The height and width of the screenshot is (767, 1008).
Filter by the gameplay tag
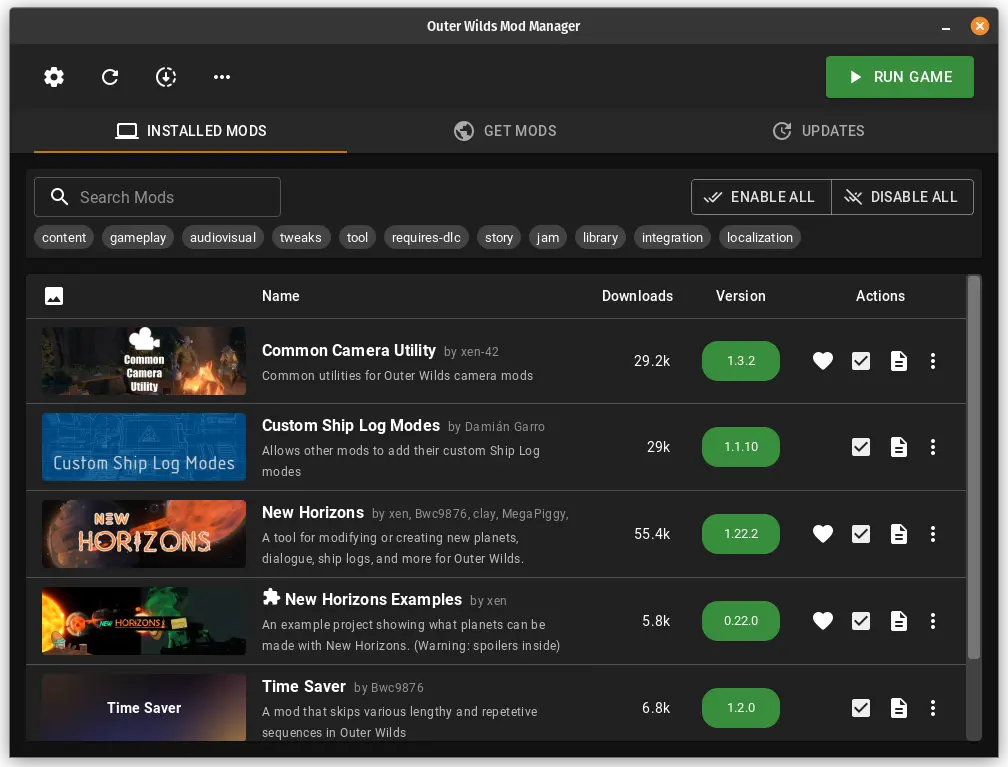pyautogui.click(x=138, y=237)
